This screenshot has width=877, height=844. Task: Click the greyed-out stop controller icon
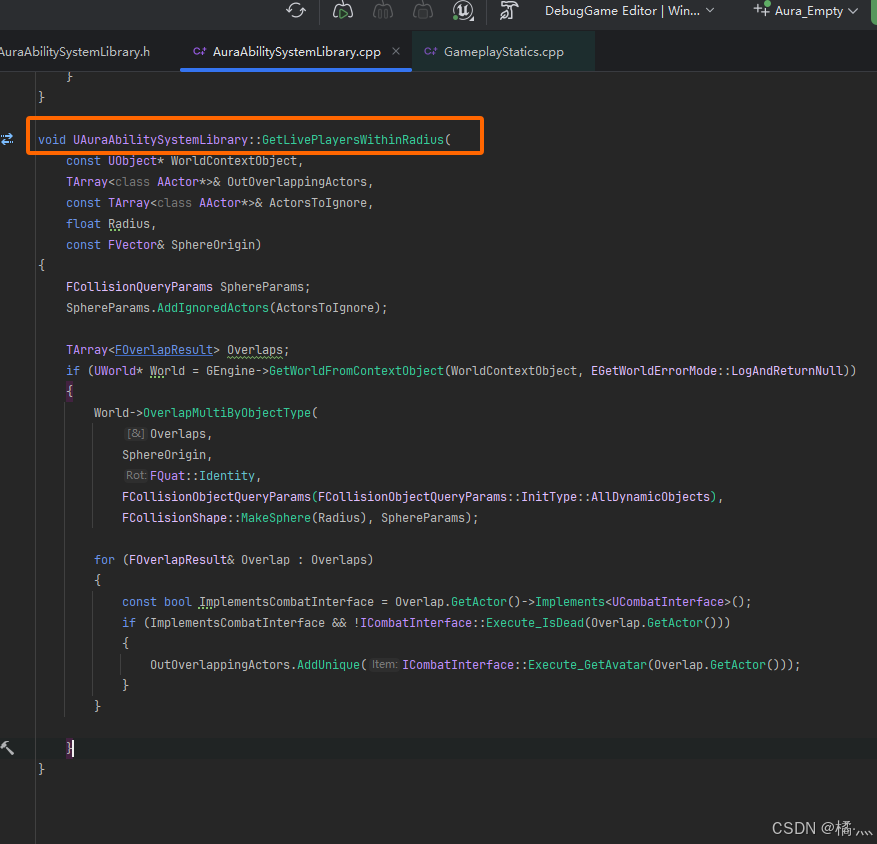(x=423, y=10)
